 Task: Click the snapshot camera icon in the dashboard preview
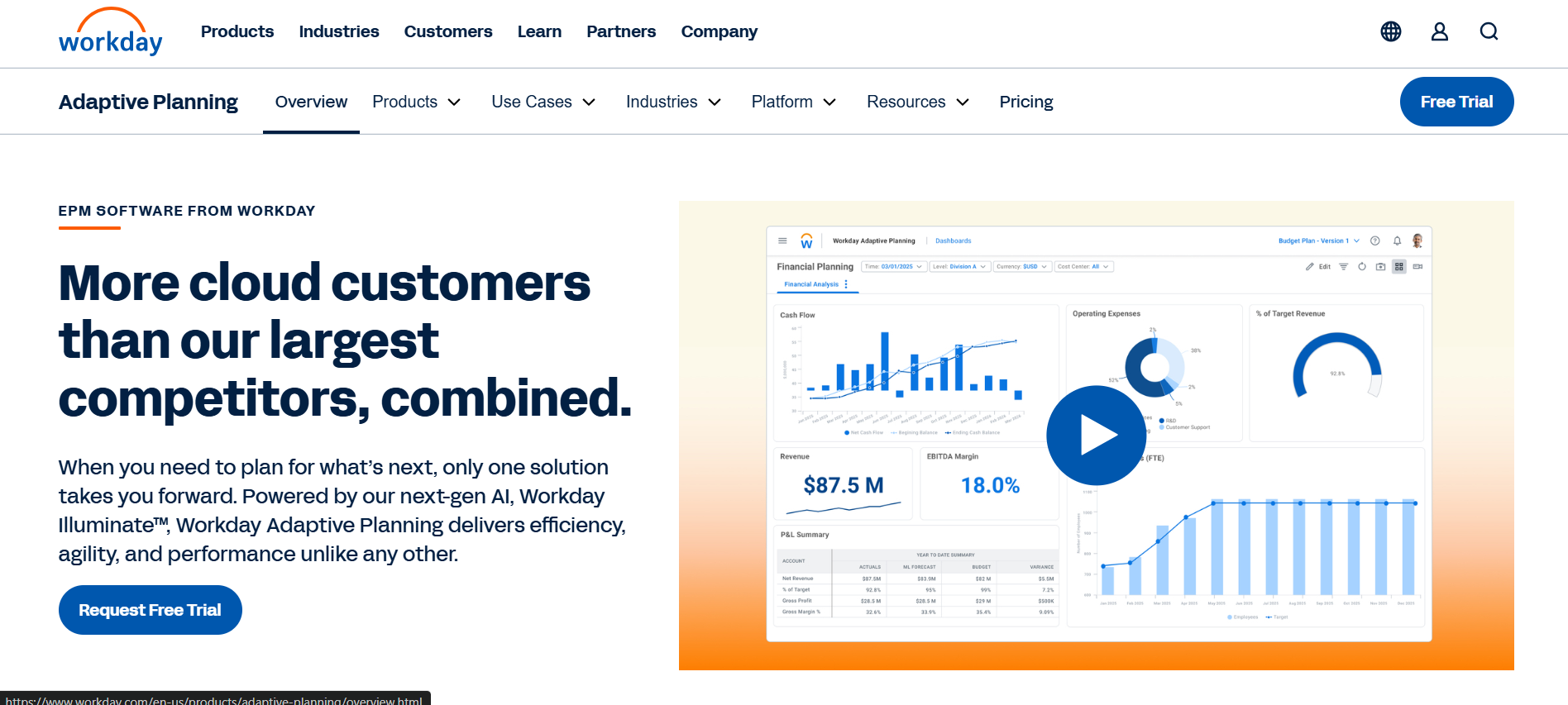[x=1380, y=266]
